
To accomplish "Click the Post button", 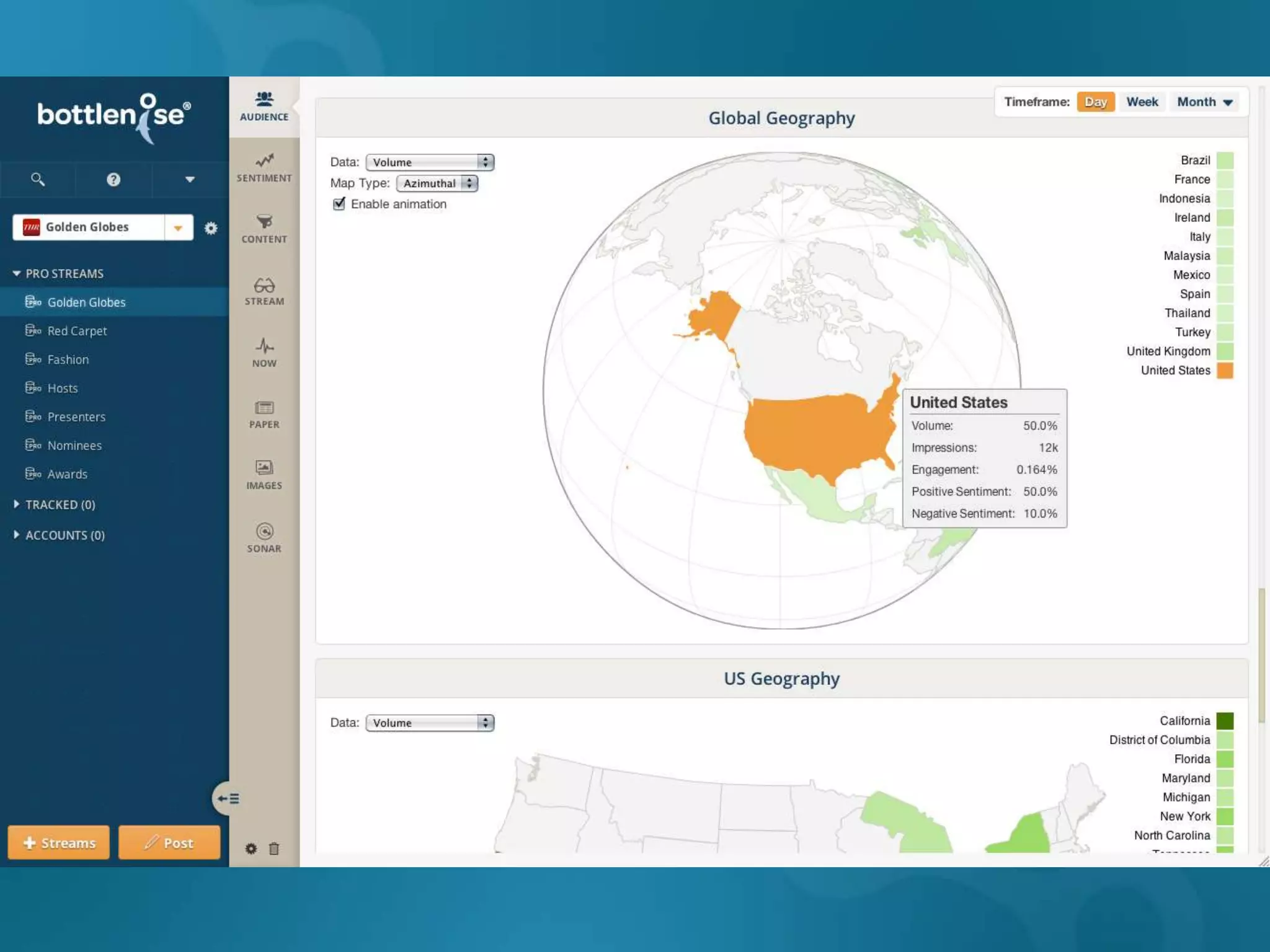I will coord(169,842).
